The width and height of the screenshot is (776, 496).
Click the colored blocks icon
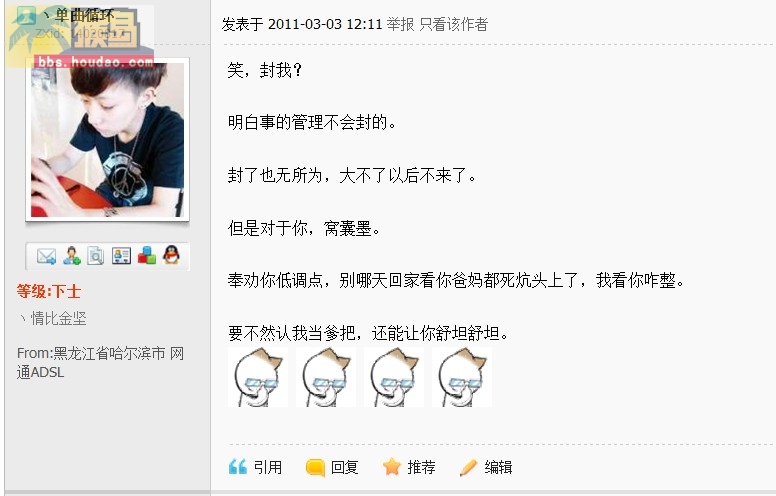click(146, 255)
